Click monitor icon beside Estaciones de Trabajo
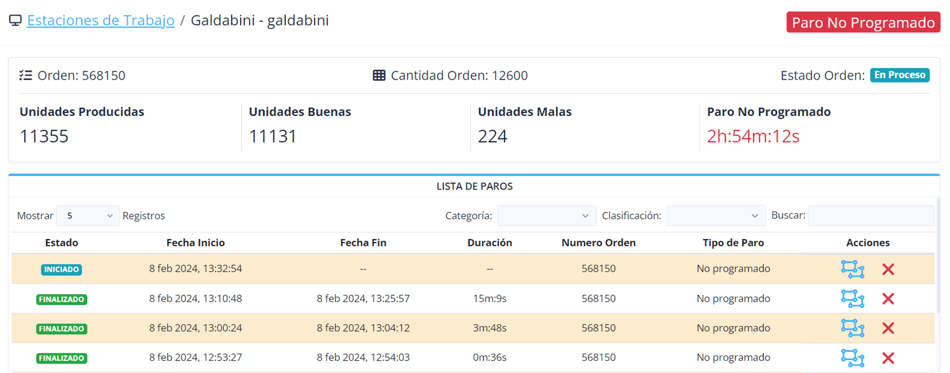The height and width of the screenshot is (373, 950). point(15,21)
